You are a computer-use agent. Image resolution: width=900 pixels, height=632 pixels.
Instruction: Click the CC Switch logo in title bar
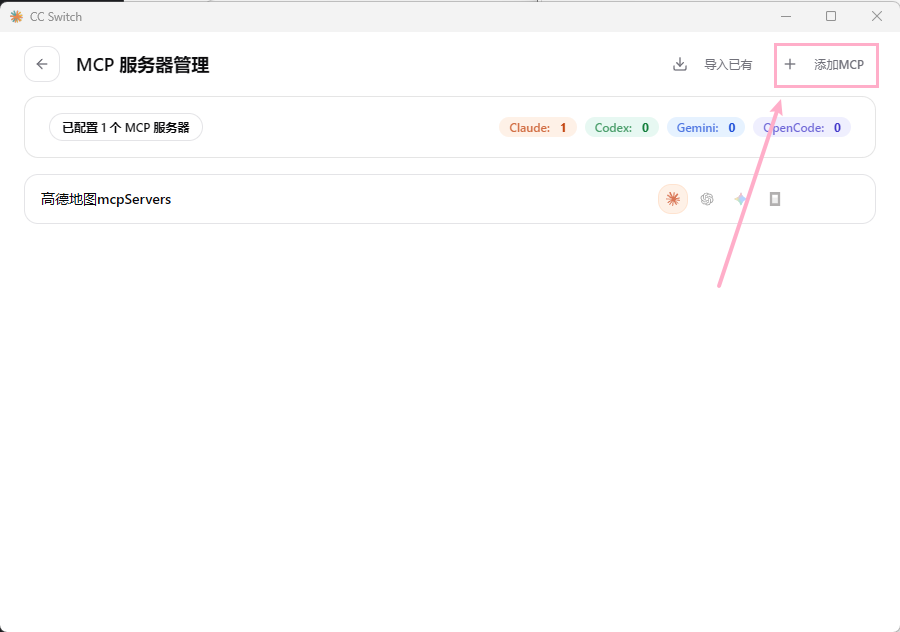tap(16, 16)
